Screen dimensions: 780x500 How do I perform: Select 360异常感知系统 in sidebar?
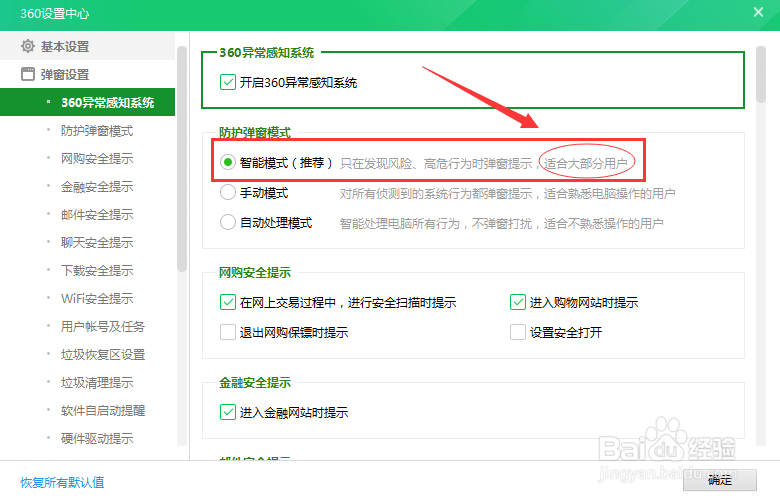88,102
